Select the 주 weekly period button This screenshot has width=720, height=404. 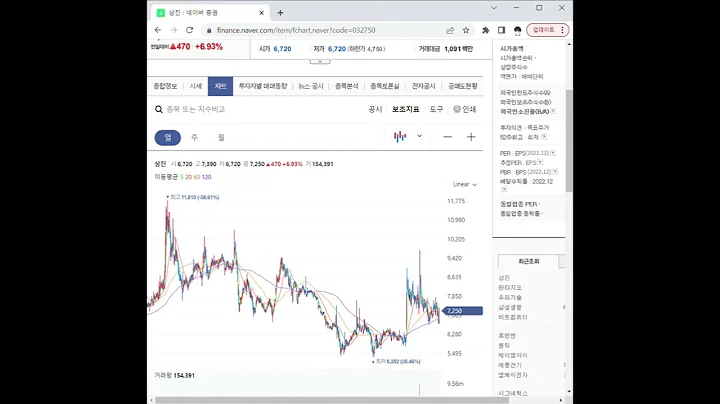click(x=195, y=137)
